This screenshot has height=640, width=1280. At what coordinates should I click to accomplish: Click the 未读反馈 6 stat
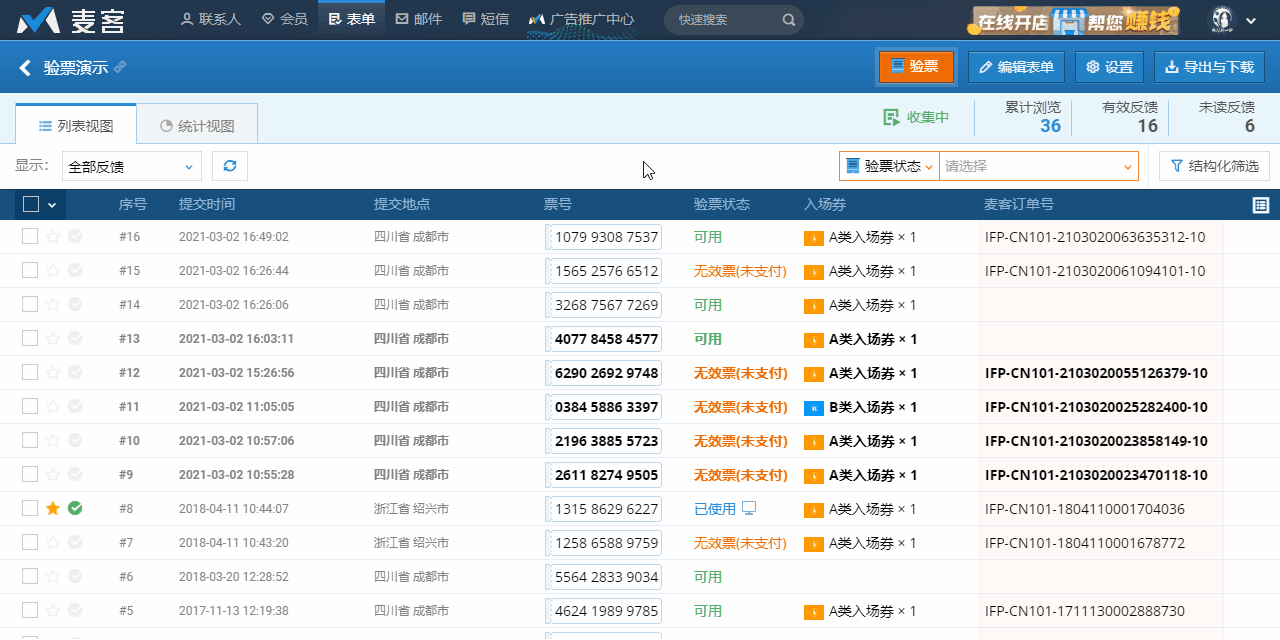1227,117
